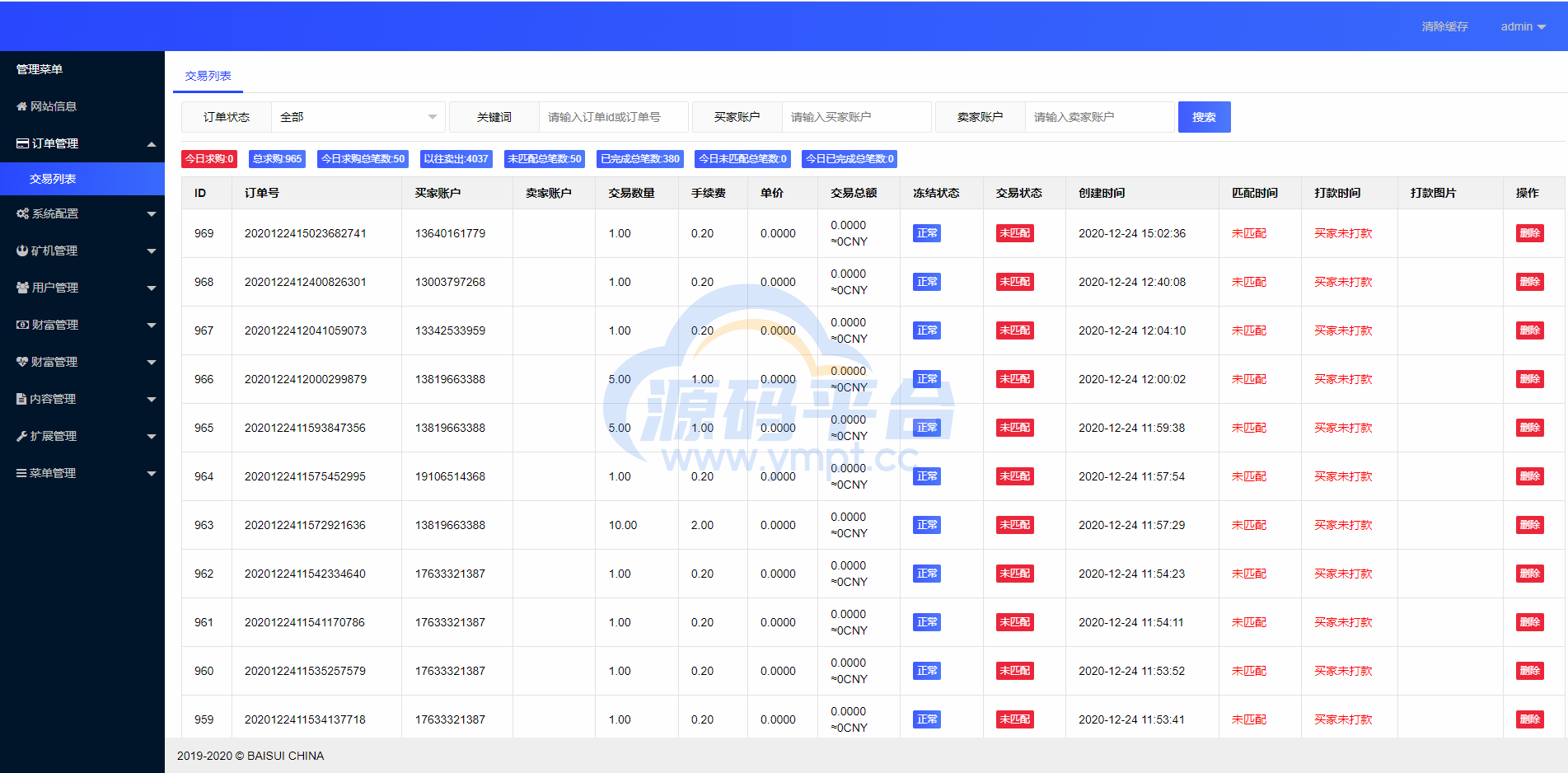1568x773 pixels.
Task: Expand the 菜单管理 menu arrow
Action: [x=152, y=474]
